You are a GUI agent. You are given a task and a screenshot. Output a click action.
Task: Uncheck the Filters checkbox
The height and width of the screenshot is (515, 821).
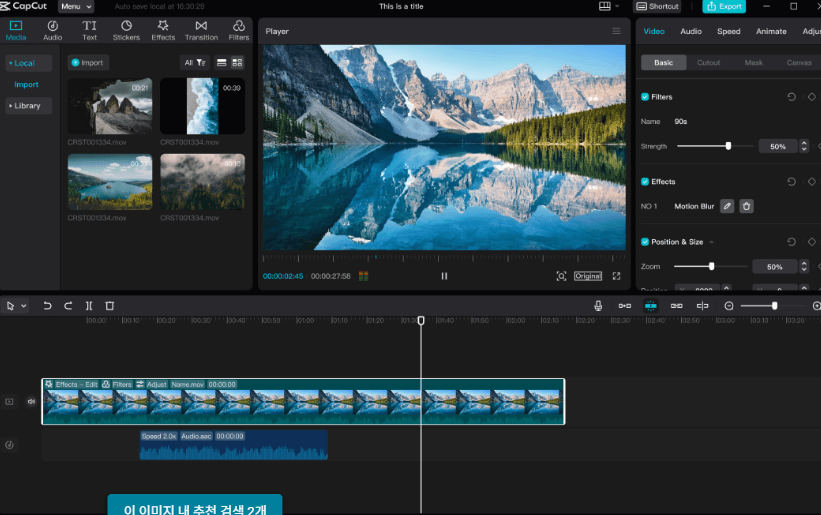click(x=645, y=97)
